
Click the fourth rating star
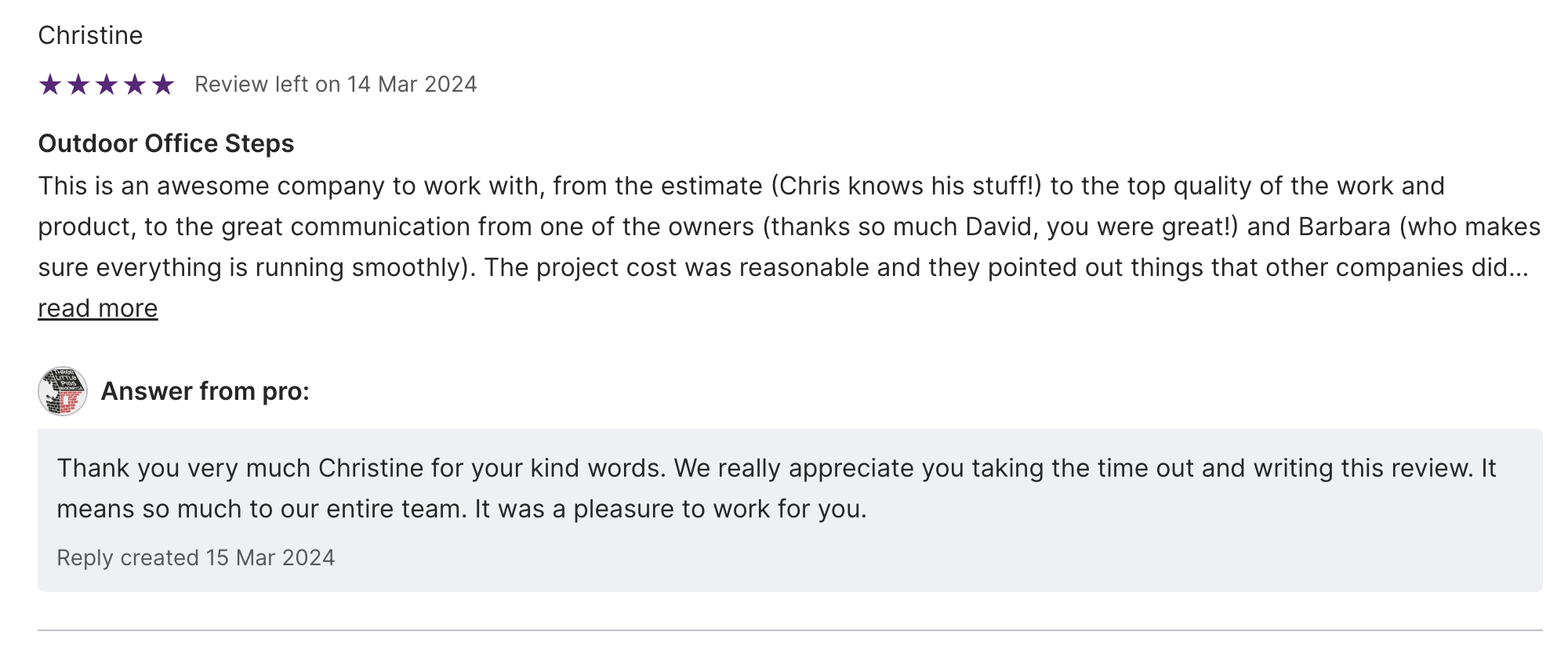pyautogui.click(x=135, y=84)
